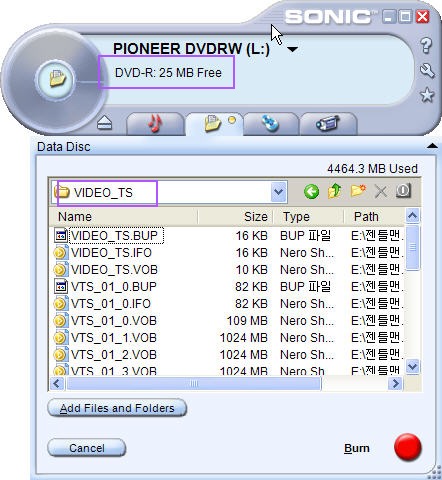Click the star favorites icon
Image resolution: width=442 pixels, height=480 pixels.
[x=427, y=95]
